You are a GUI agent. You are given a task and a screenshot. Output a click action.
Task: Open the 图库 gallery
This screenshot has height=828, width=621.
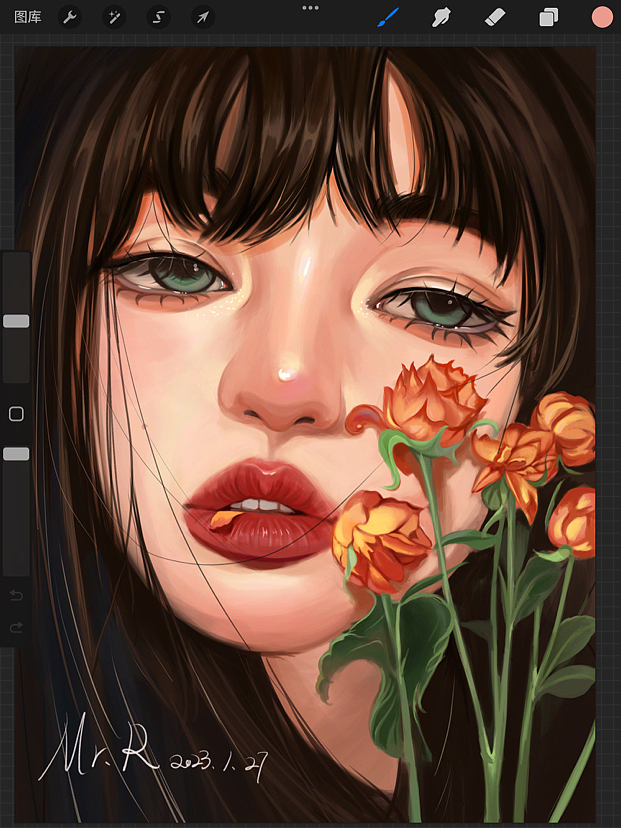(27, 17)
